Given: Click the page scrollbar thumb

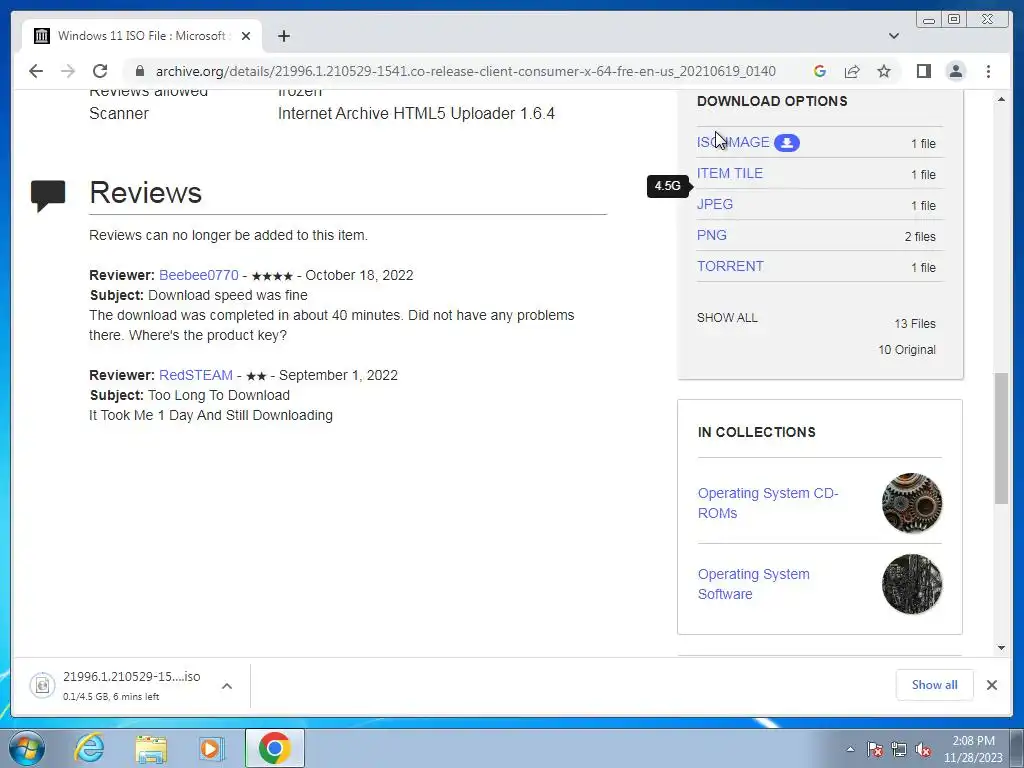Looking at the screenshot, I should point(1001,438).
